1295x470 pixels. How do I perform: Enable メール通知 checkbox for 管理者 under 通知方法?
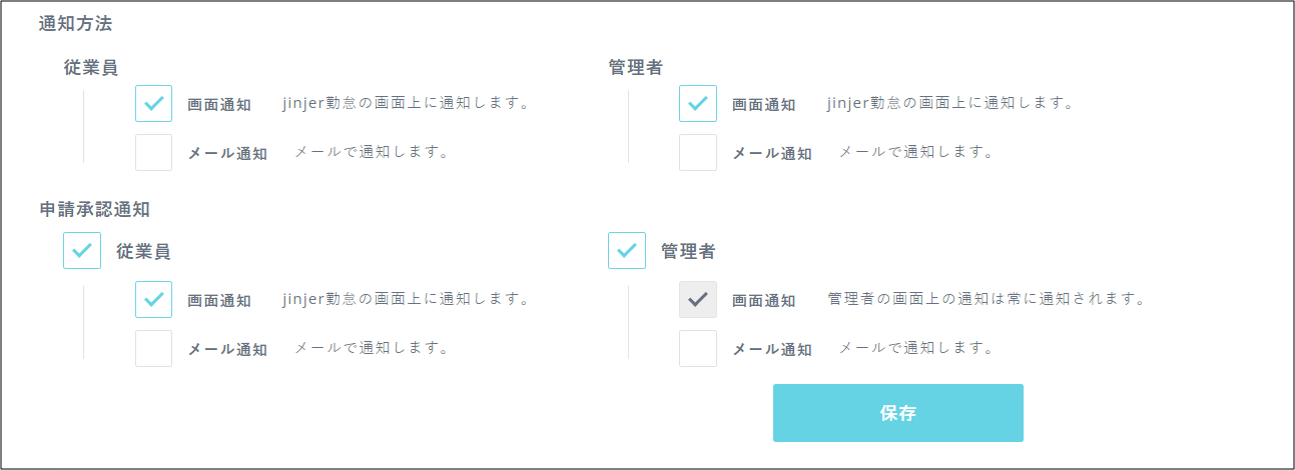coord(697,153)
